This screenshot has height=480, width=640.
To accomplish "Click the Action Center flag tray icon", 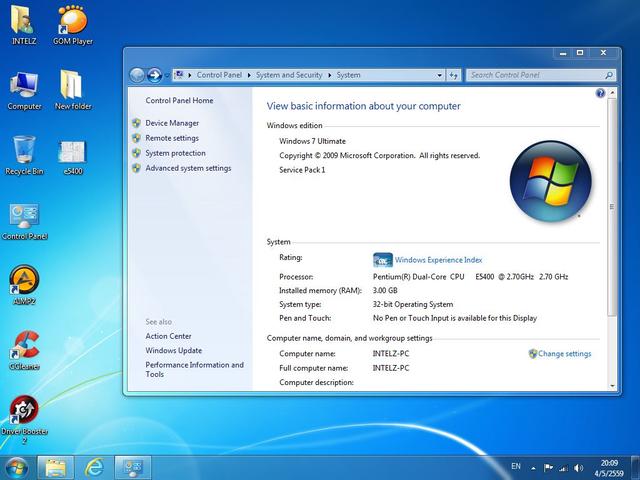I will coord(548,468).
